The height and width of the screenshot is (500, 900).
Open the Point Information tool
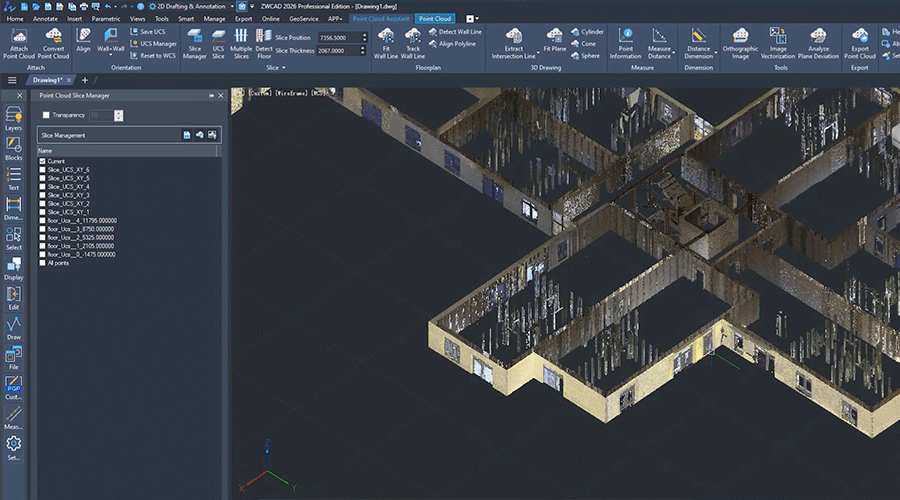(625, 44)
